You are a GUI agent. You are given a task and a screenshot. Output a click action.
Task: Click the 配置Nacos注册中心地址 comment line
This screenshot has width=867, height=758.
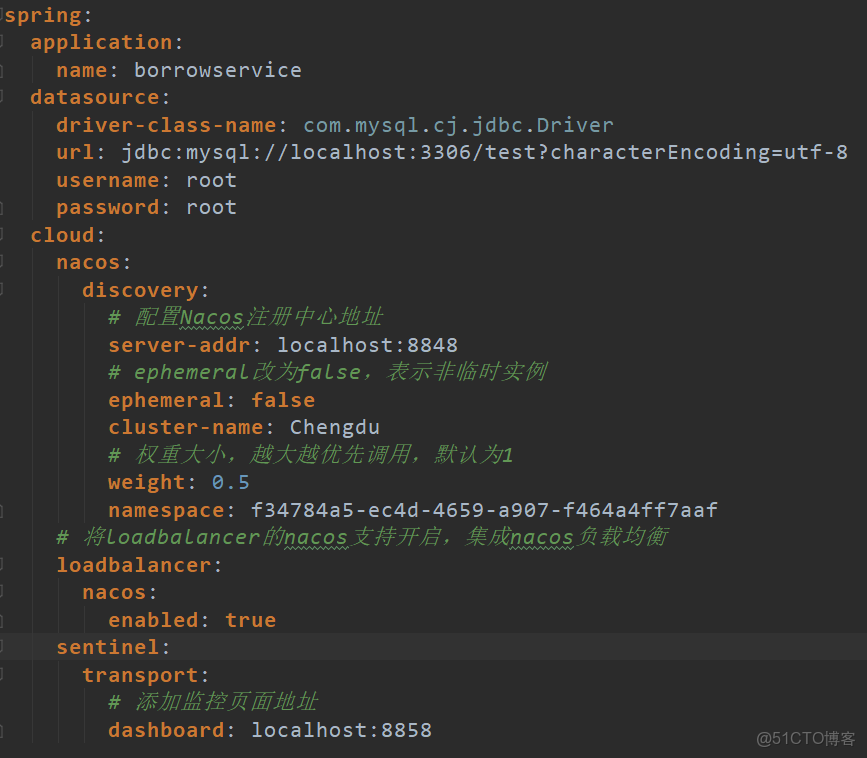pos(243,317)
